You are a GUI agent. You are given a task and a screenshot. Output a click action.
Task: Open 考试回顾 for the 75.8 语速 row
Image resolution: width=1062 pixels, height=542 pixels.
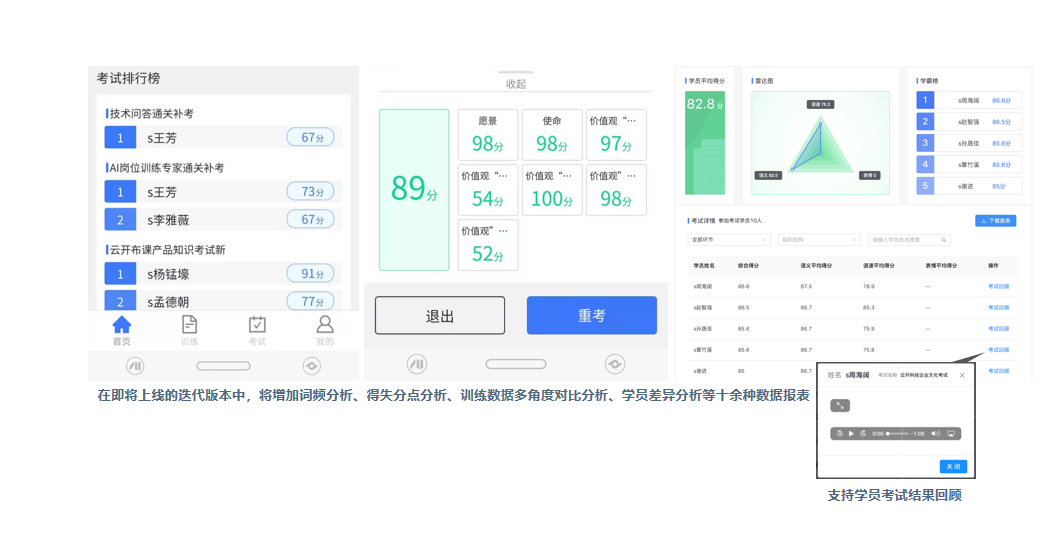[x=998, y=350]
